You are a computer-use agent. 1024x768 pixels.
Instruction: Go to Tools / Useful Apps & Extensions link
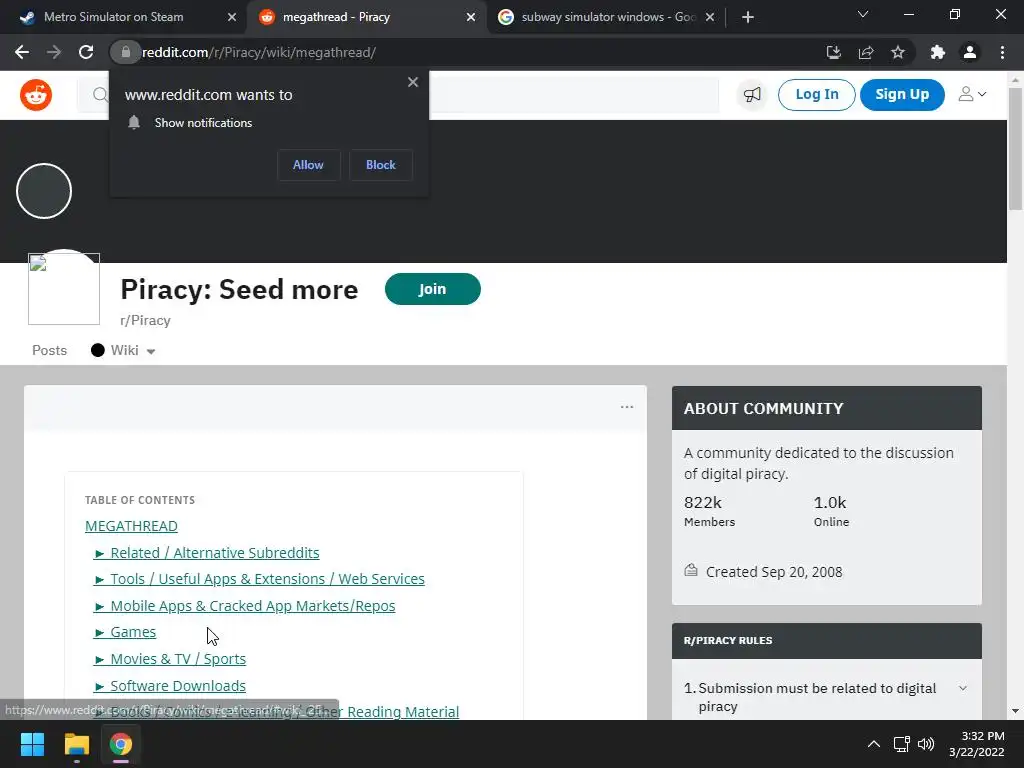pos(259,579)
